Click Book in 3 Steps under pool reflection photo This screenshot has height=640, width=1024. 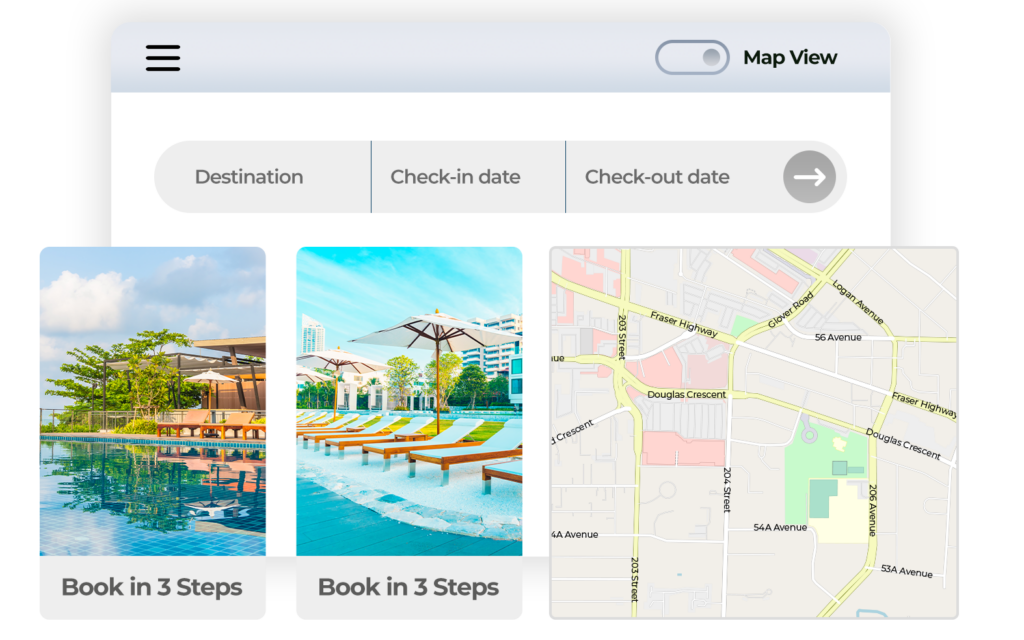pyautogui.click(x=152, y=587)
